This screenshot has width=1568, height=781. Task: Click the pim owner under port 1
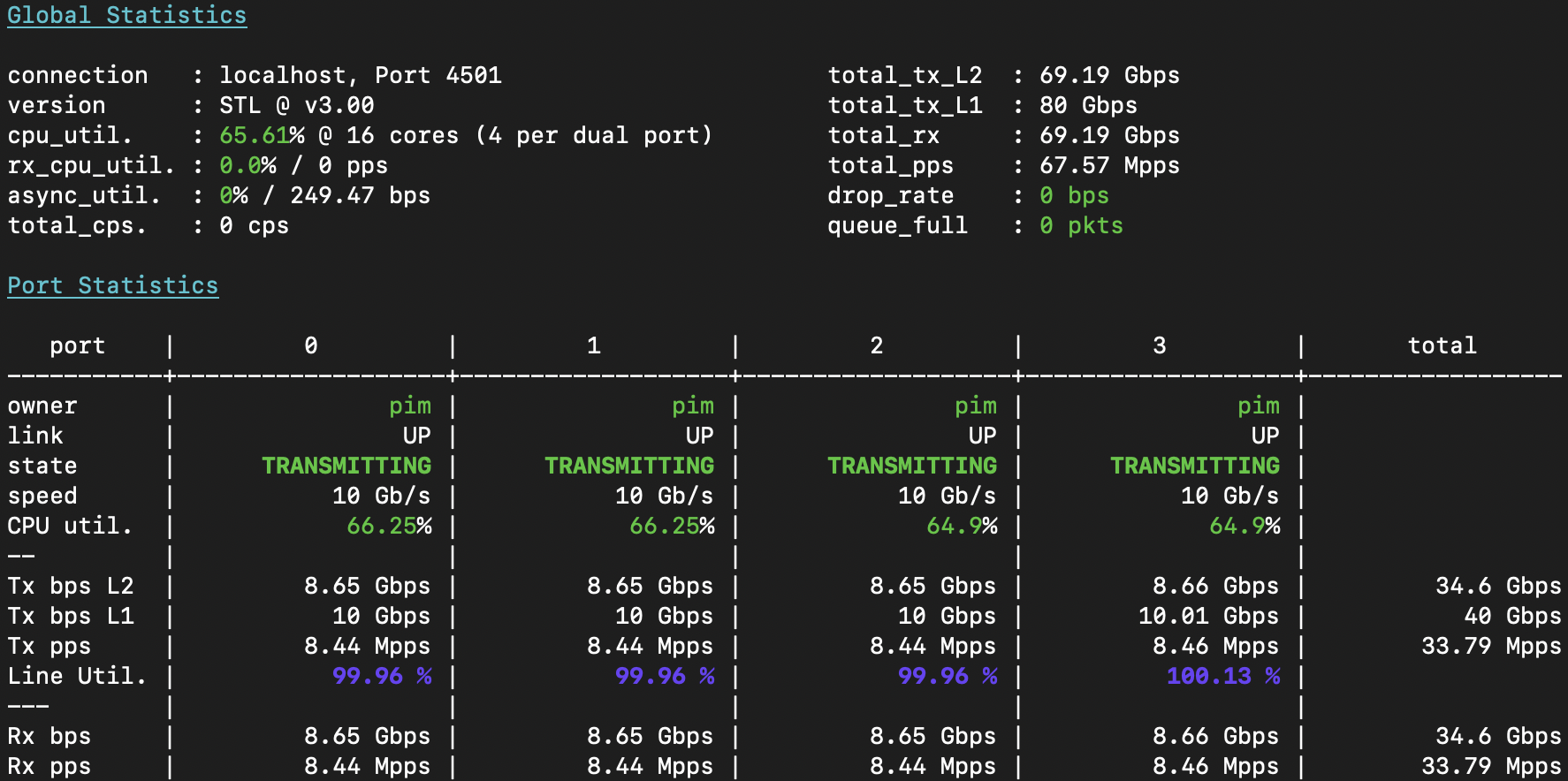click(x=692, y=406)
